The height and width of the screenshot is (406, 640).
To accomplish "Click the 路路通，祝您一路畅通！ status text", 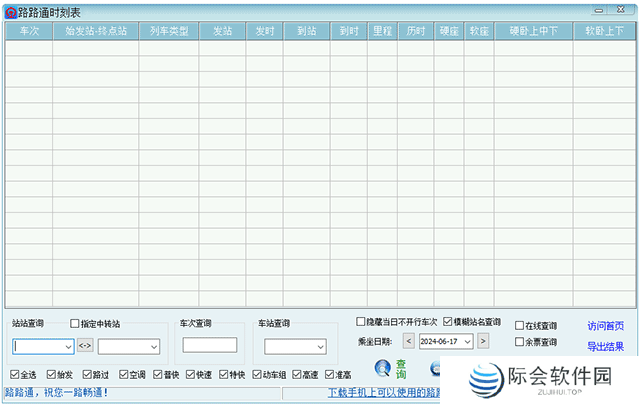I will click(56, 393).
